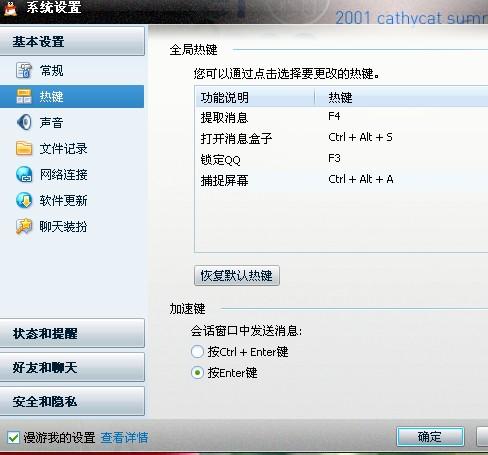The height and width of the screenshot is (455, 488).
Task: Click the F3 hotkey value
Action: 334,158
